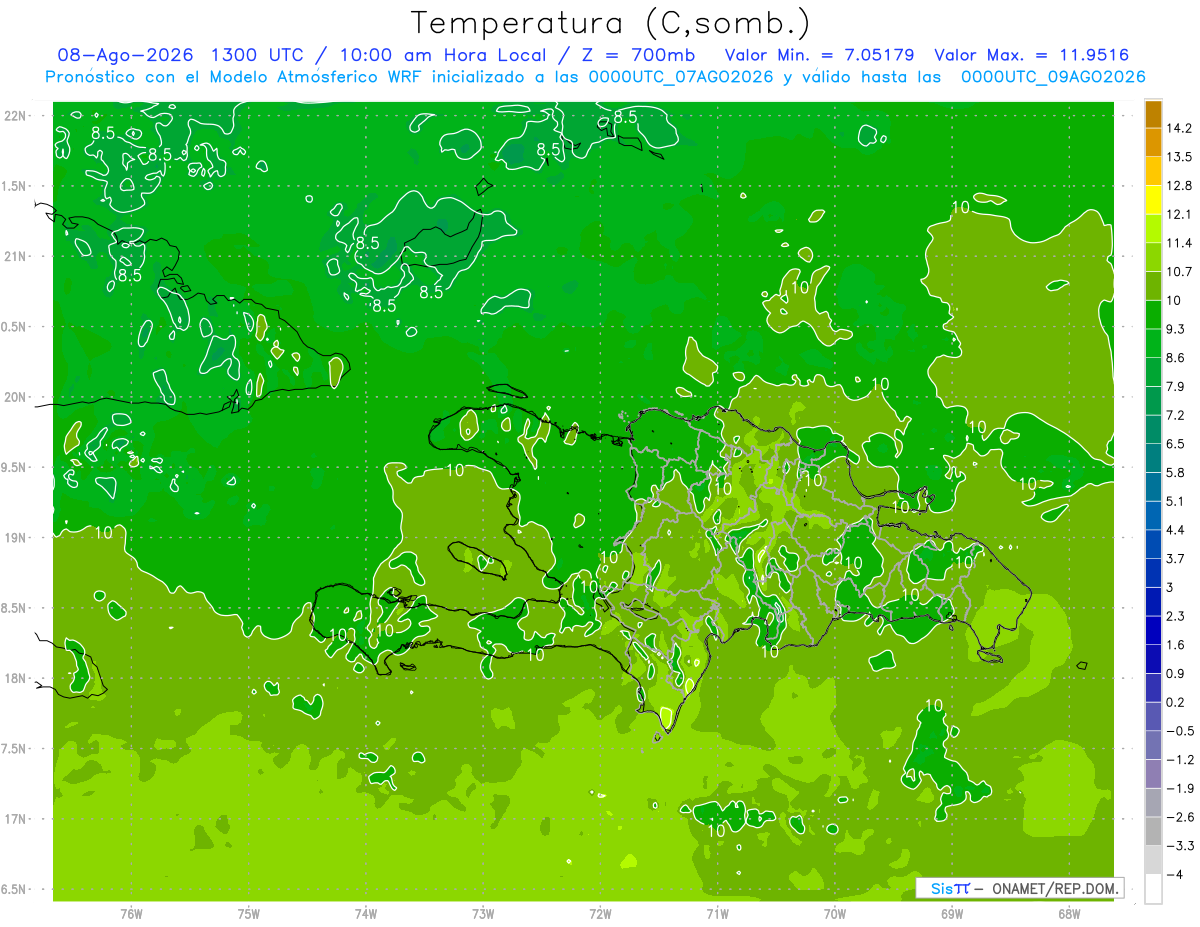Click the 14.2 value in the legend
Screen dimensions: 1200x927
click(x=1178, y=128)
